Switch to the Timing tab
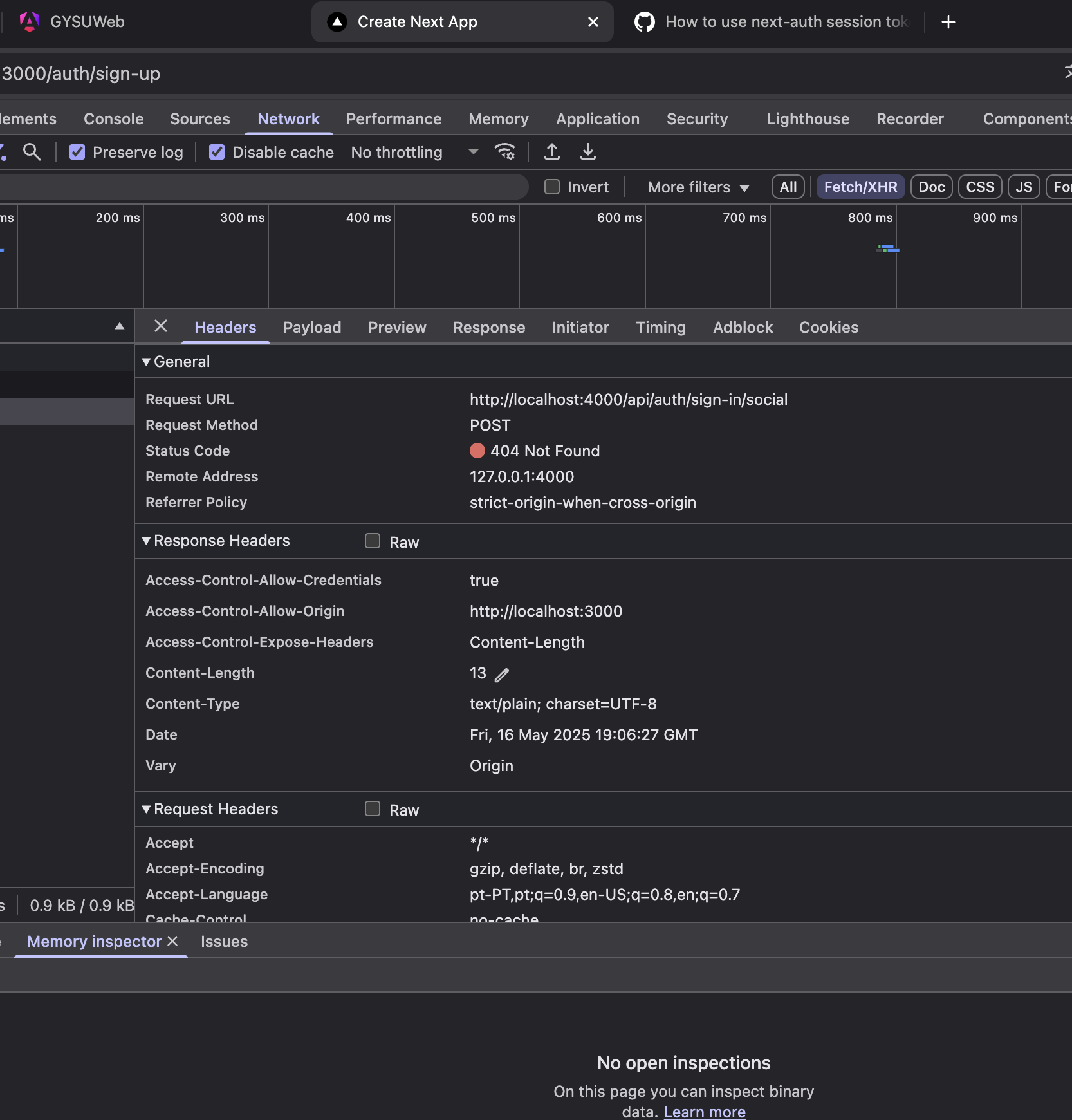This screenshot has width=1072, height=1120. point(661,327)
